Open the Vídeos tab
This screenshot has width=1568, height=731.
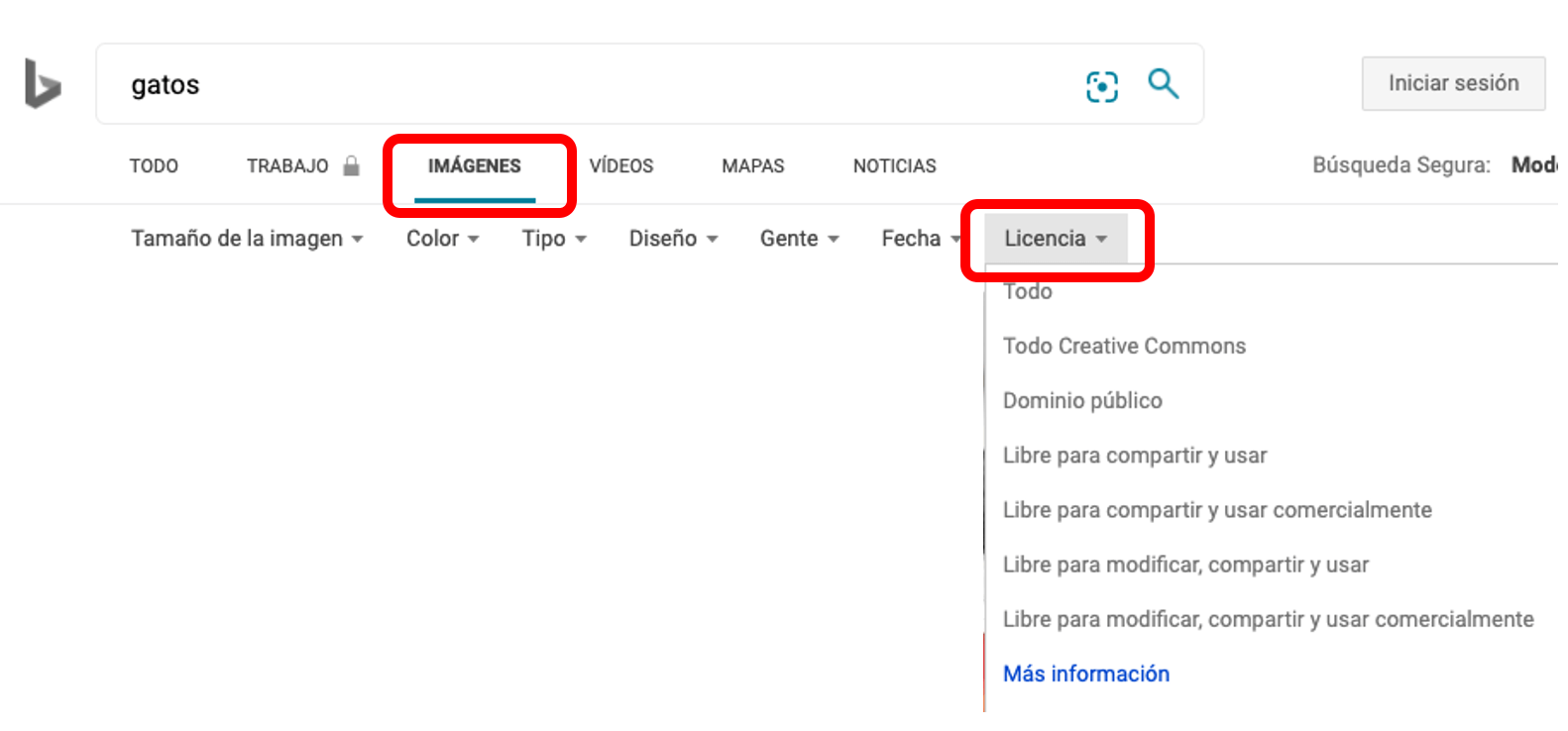point(621,166)
